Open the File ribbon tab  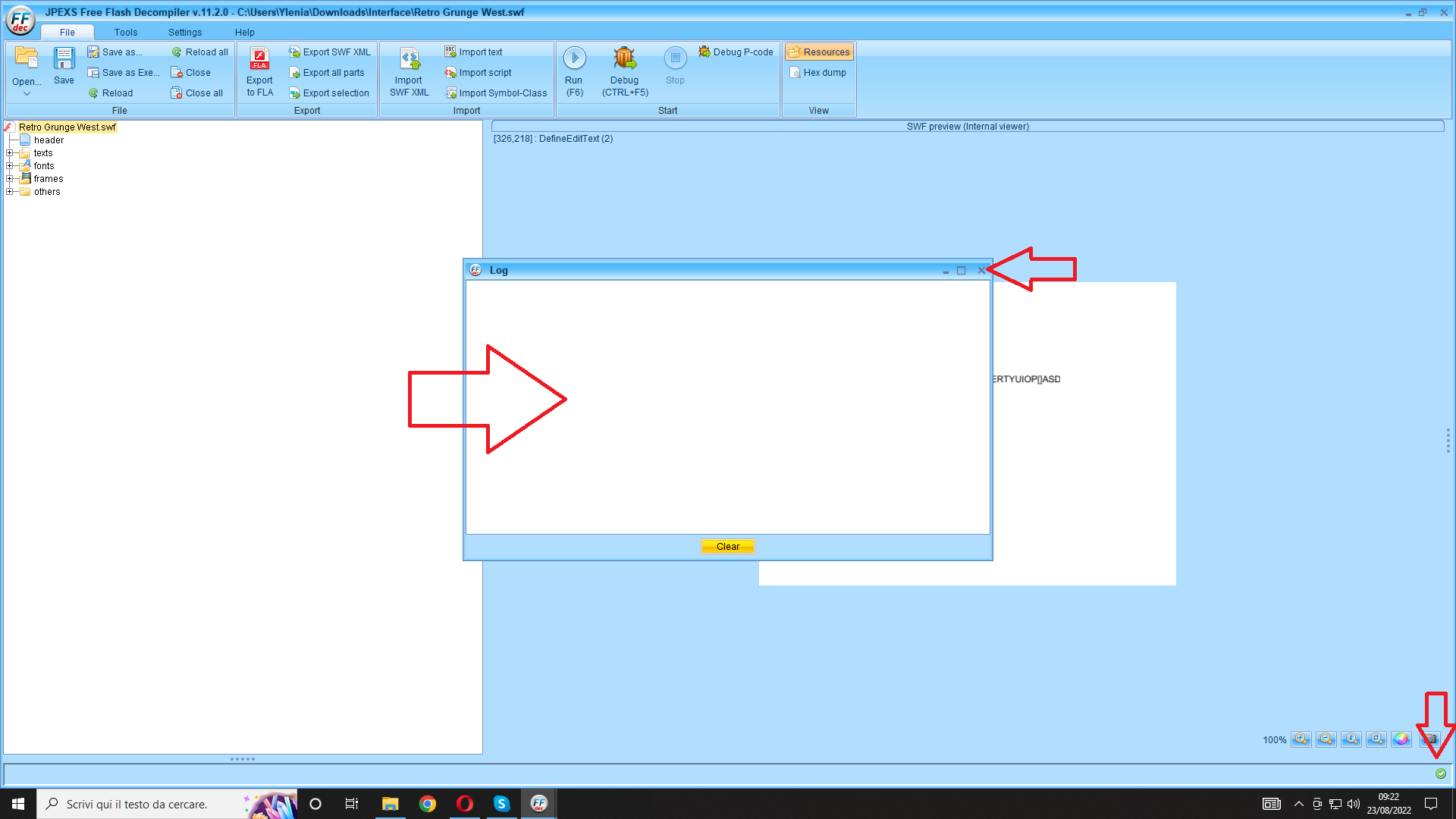pyautogui.click(x=67, y=33)
